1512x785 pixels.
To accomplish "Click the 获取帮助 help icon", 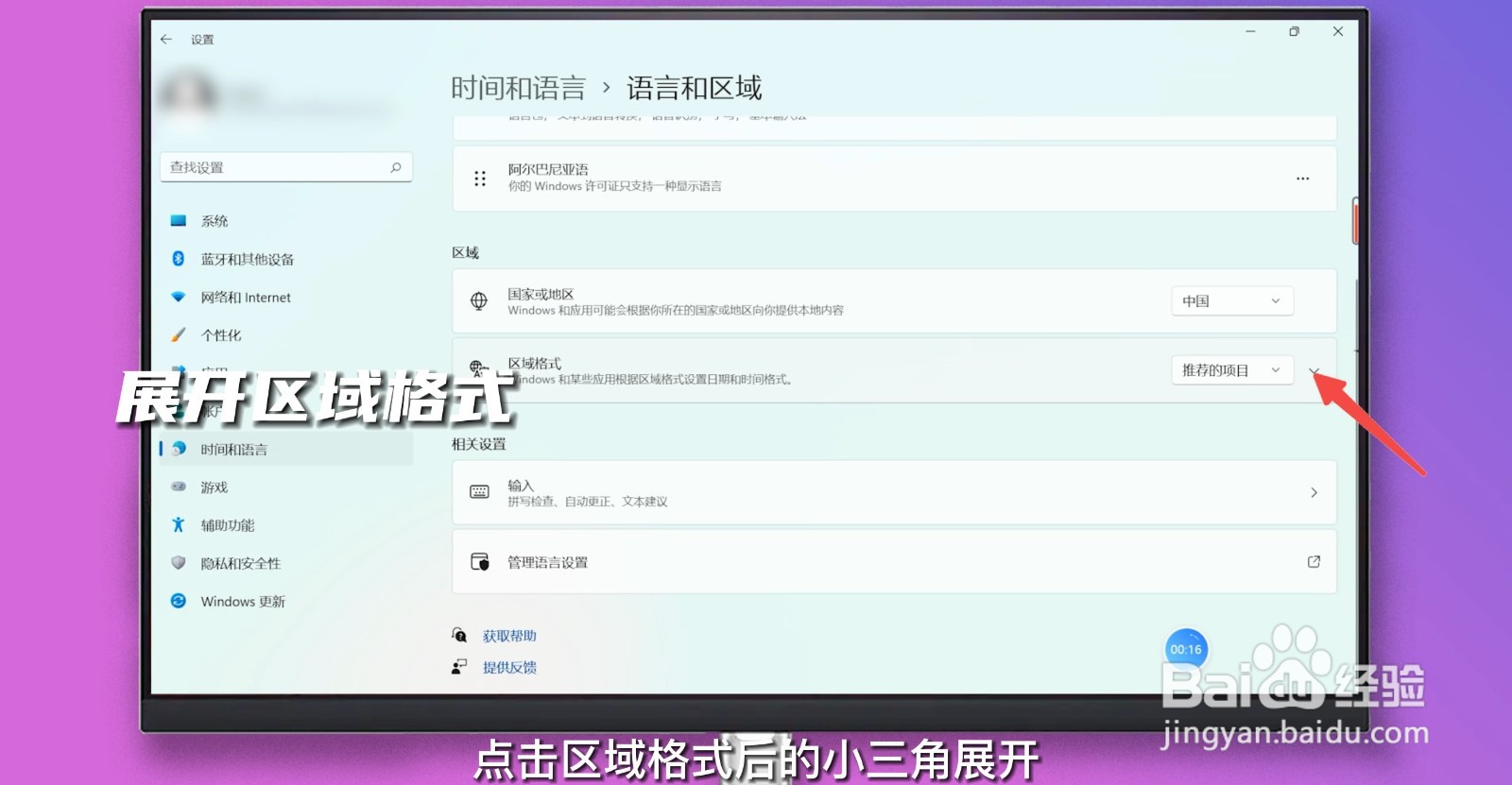I will point(459,636).
